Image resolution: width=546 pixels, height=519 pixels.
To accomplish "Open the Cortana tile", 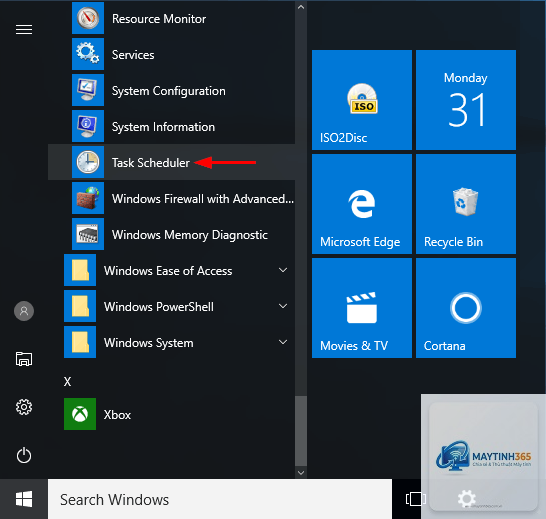I will [x=466, y=308].
